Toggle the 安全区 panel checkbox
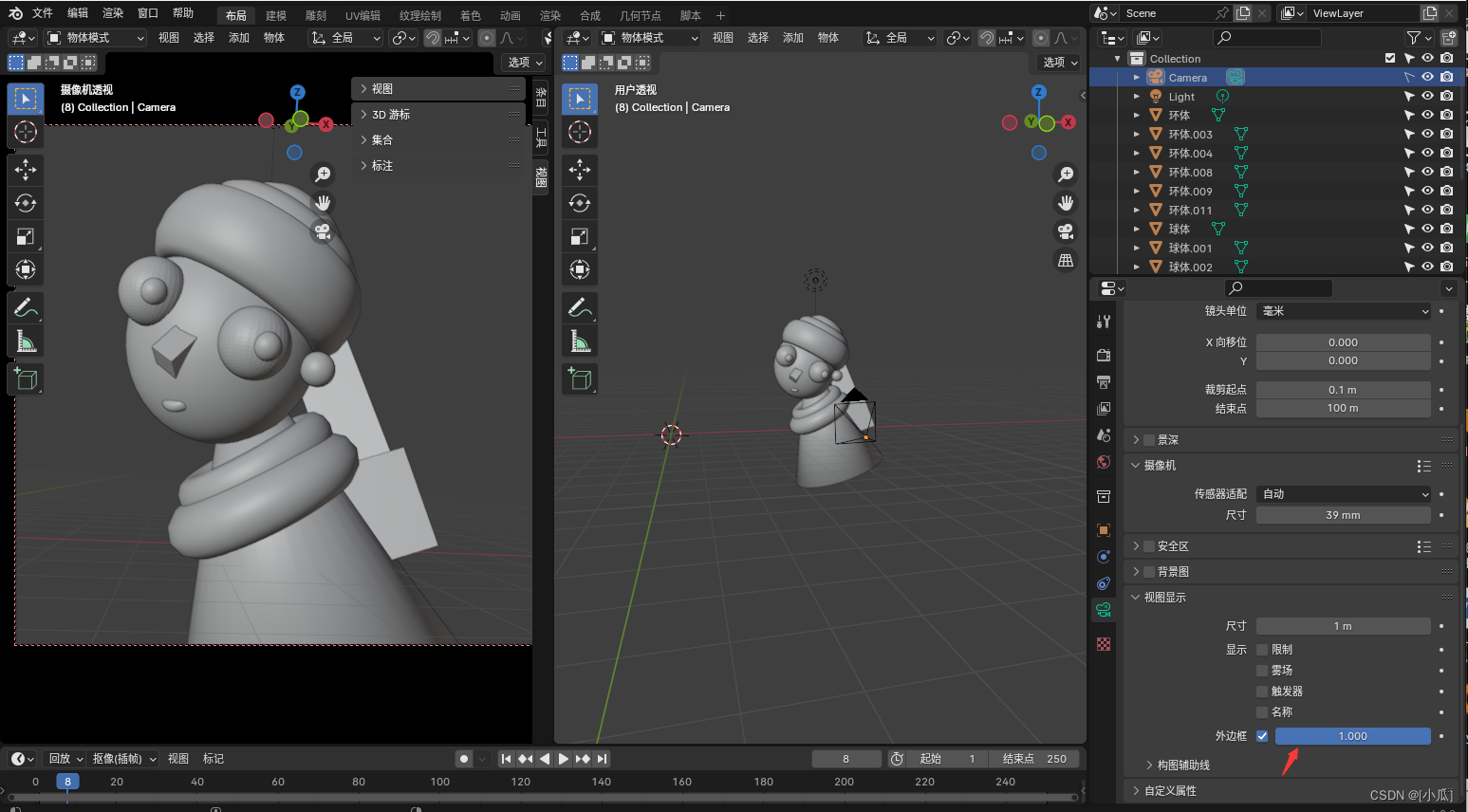Screen dimensions: 1468x812 pos(1149,546)
